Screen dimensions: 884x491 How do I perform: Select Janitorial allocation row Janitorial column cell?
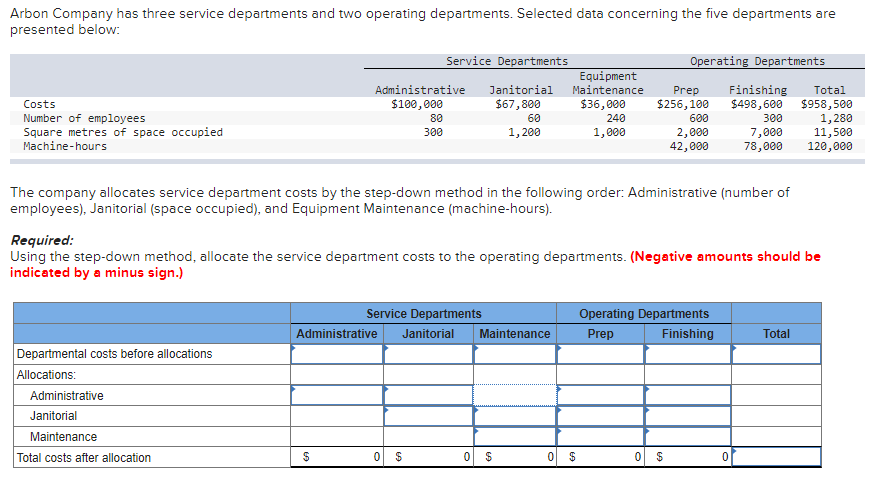point(428,416)
